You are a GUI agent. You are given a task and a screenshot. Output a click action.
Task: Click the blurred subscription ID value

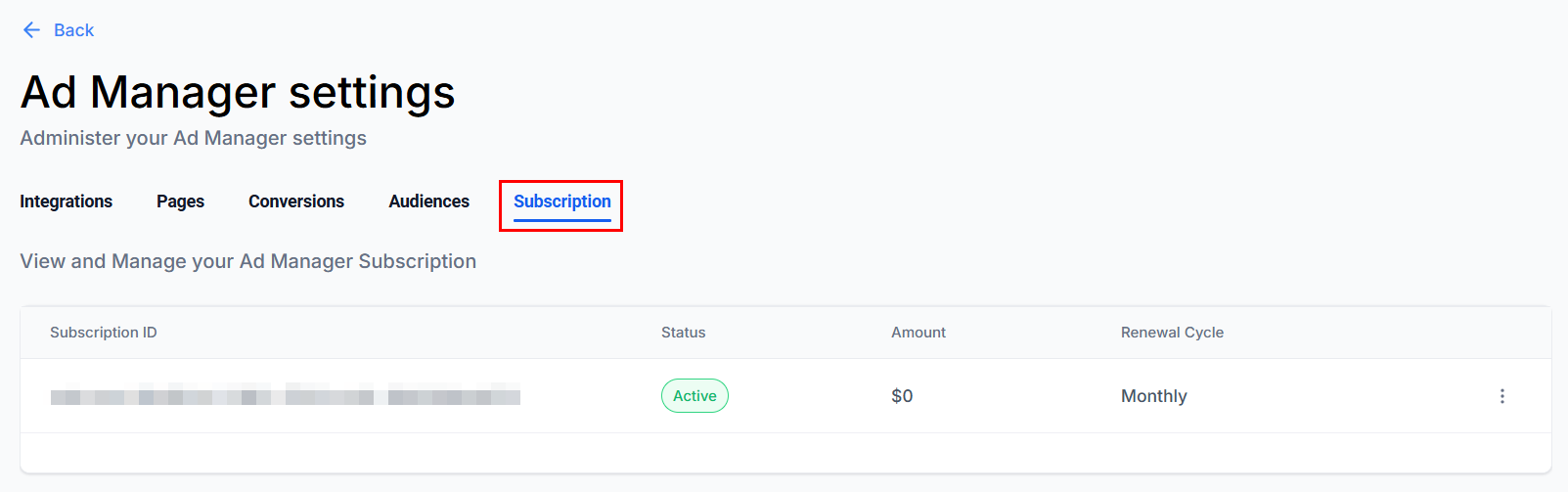pyautogui.click(x=285, y=396)
